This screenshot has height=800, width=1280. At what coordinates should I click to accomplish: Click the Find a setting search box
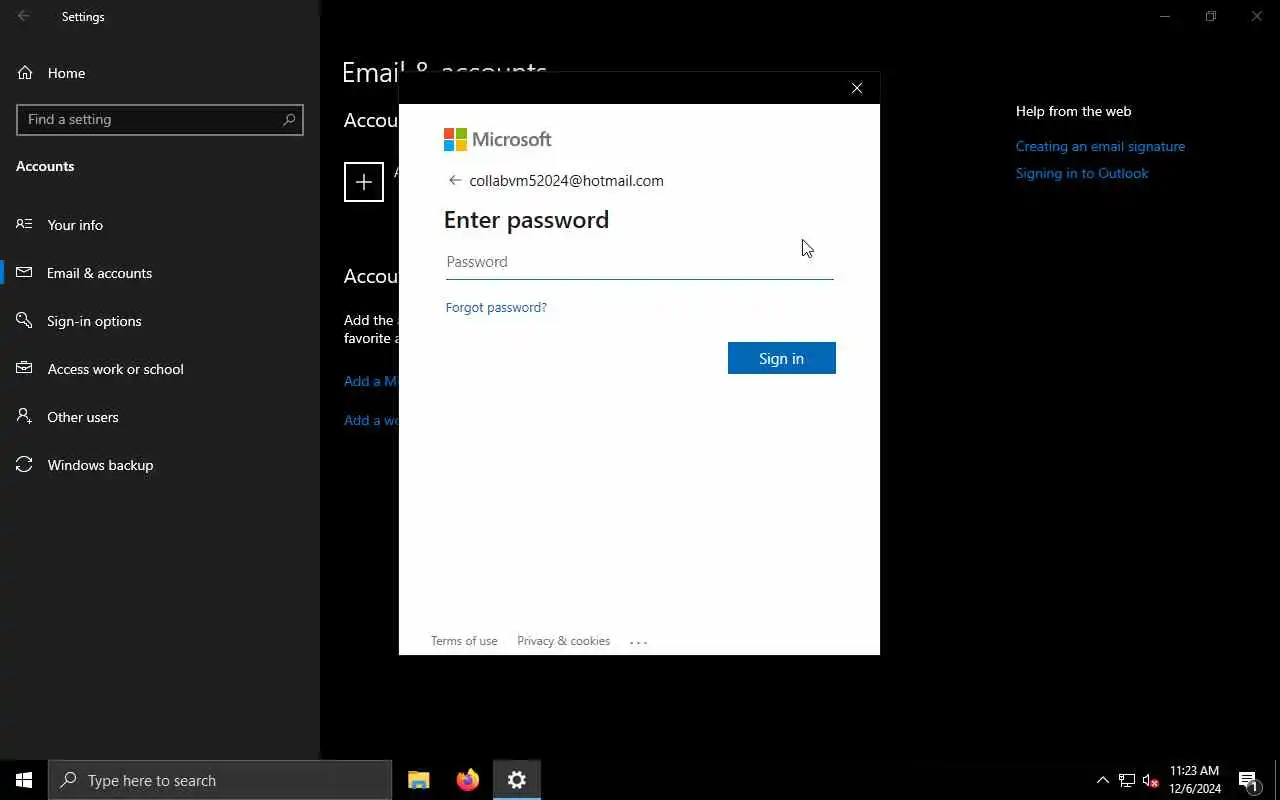[160, 119]
